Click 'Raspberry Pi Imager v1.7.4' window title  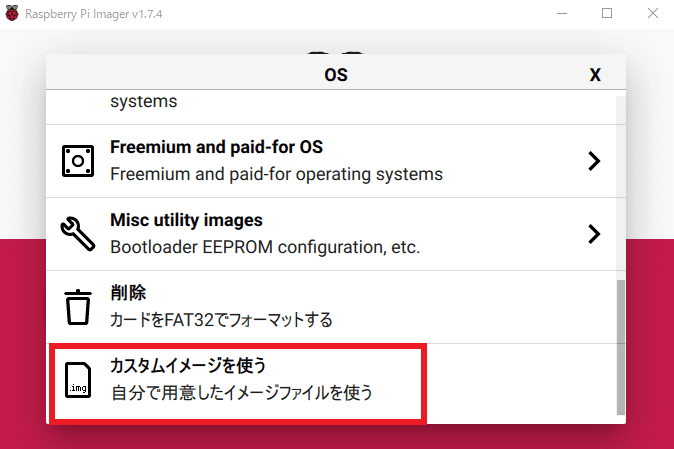(x=94, y=14)
